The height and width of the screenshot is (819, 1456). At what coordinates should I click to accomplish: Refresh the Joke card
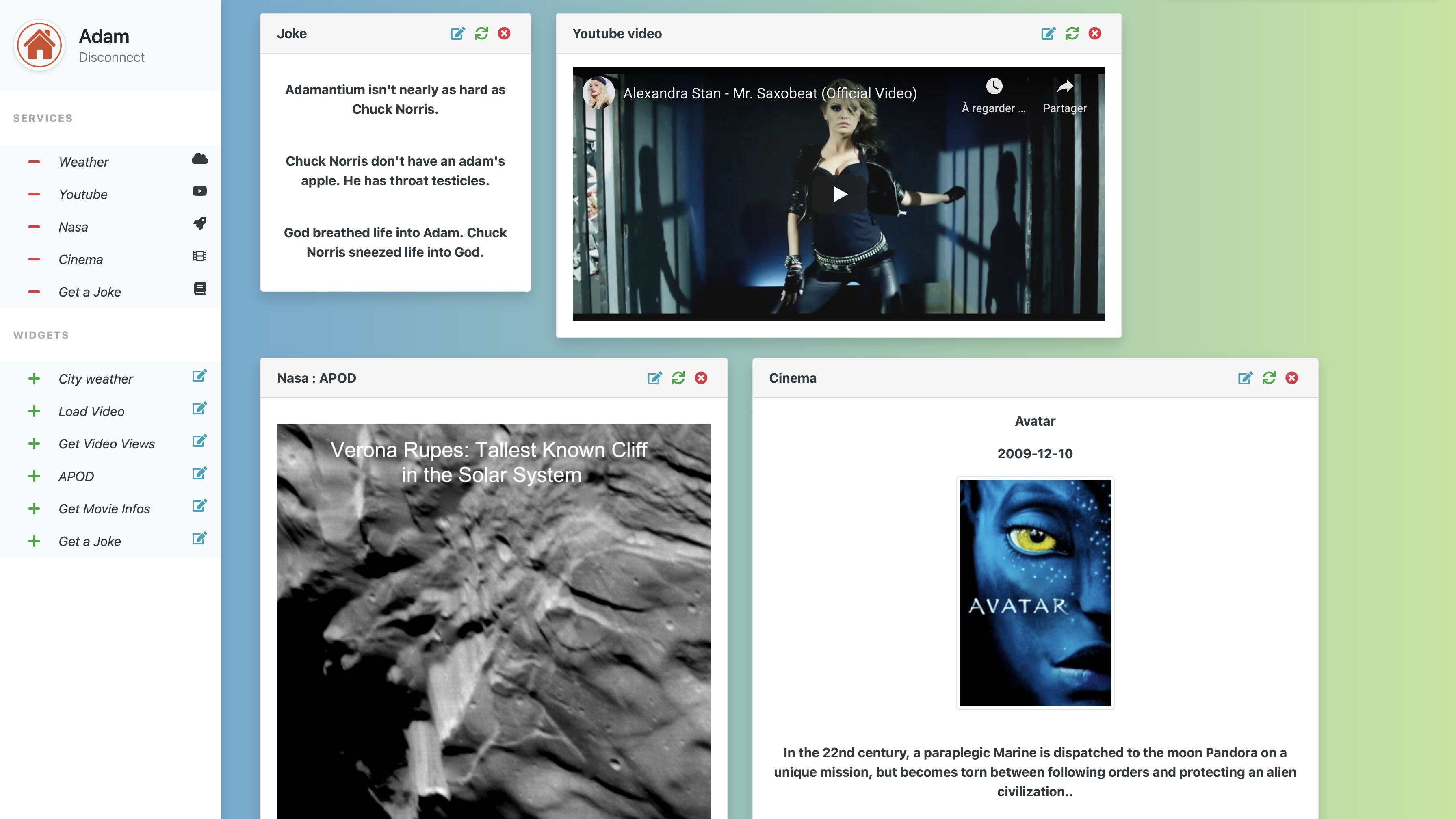[481, 33]
